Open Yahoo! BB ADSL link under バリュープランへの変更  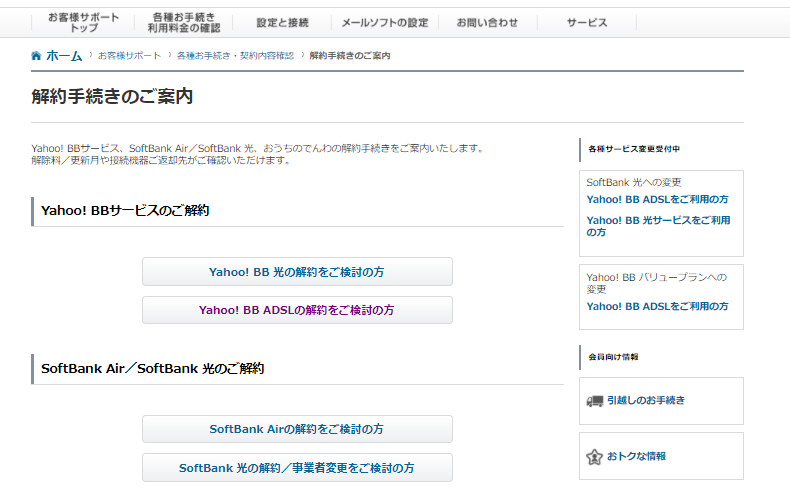(657, 306)
